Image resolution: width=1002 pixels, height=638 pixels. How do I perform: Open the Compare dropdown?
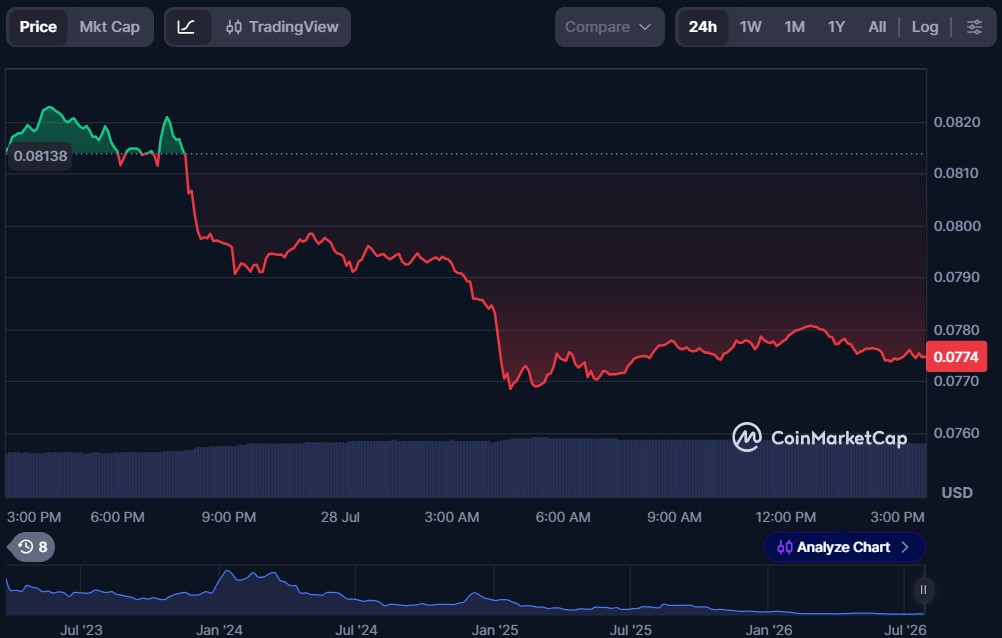click(x=609, y=27)
